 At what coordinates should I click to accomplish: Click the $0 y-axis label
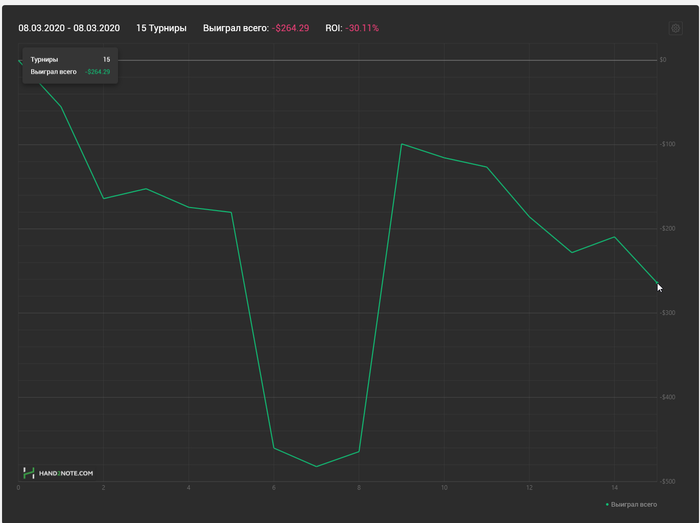pyautogui.click(x=663, y=60)
